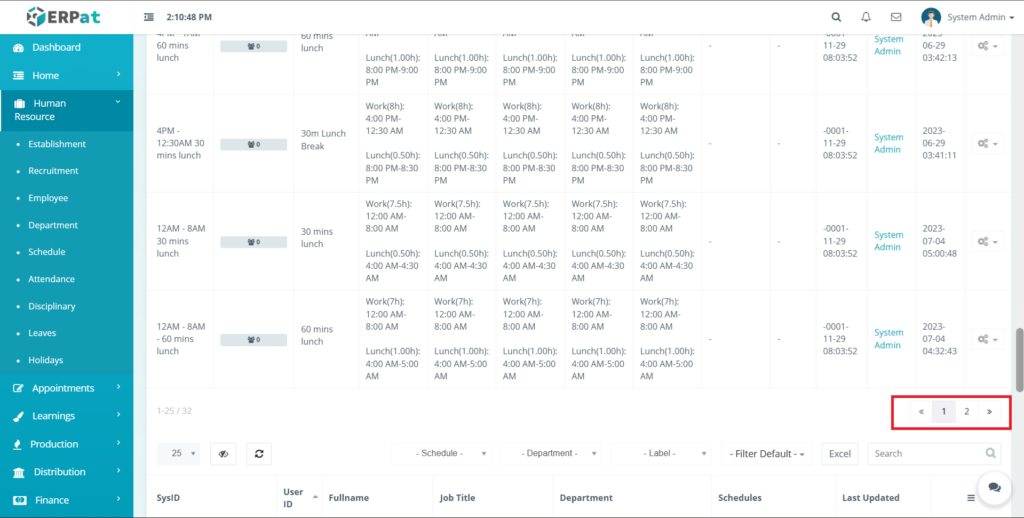This screenshot has width=1024, height=518.
Task: Open the floating chat bubble icon
Action: click(x=994, y=487)
